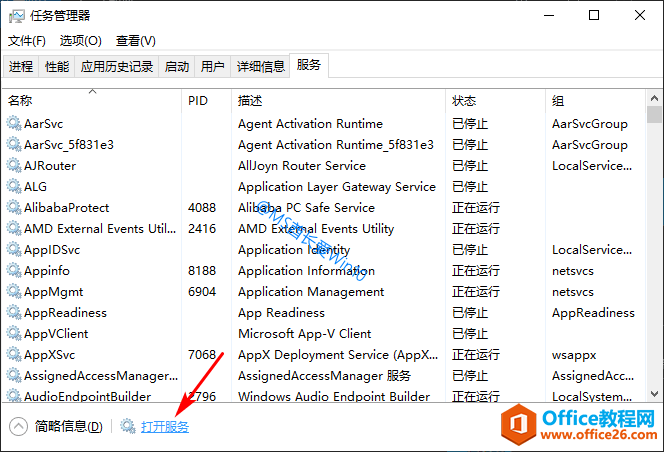Switch to the 应用历史记录 tab

point(117,67)
